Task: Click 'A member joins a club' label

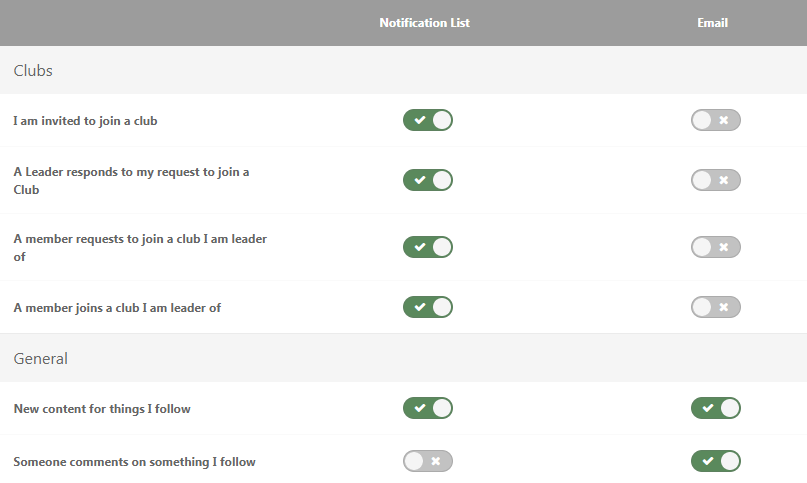Action: [117, 308]
